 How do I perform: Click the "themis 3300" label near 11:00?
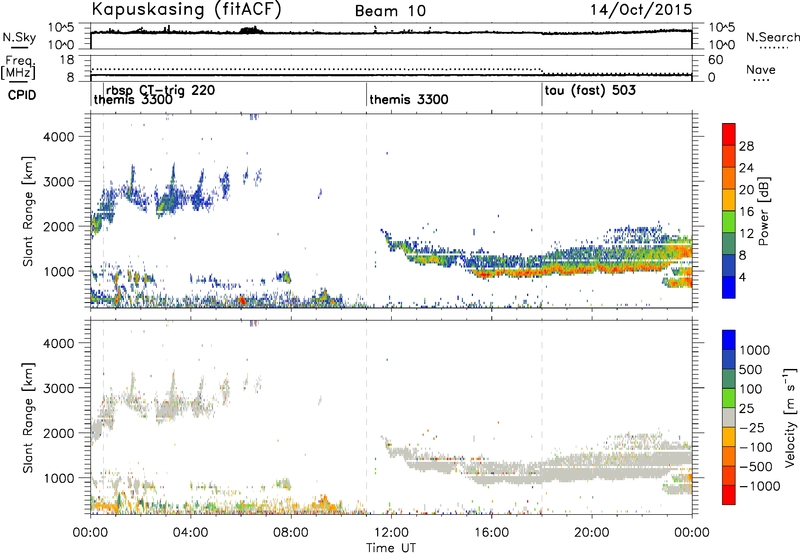(409, 99)
